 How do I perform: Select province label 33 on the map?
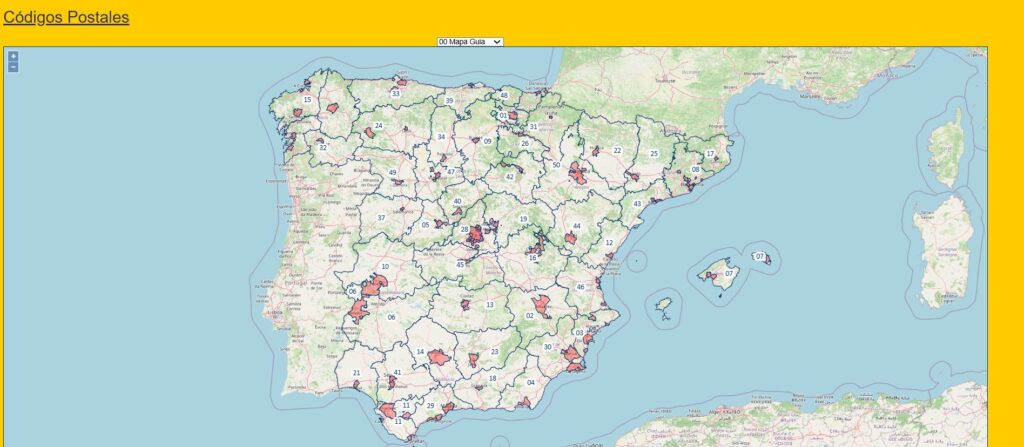(x=395, y=94)
